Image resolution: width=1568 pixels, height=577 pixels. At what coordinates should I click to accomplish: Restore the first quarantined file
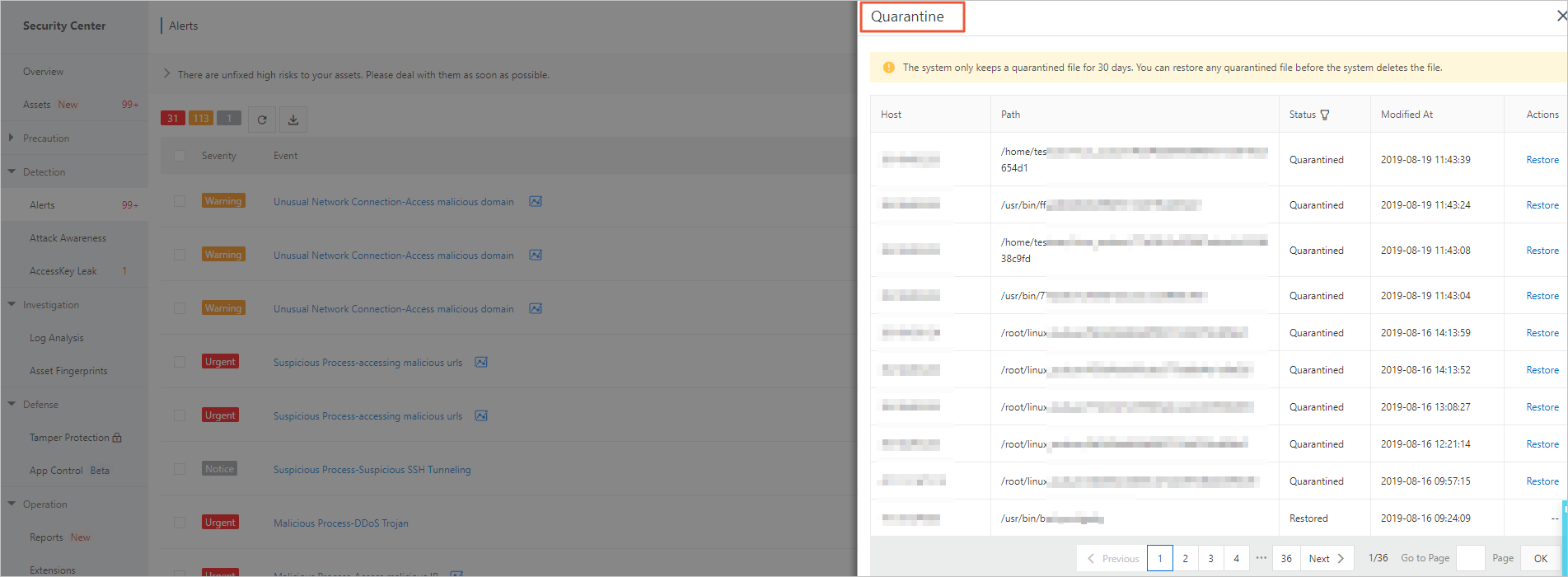point(1542,160)
